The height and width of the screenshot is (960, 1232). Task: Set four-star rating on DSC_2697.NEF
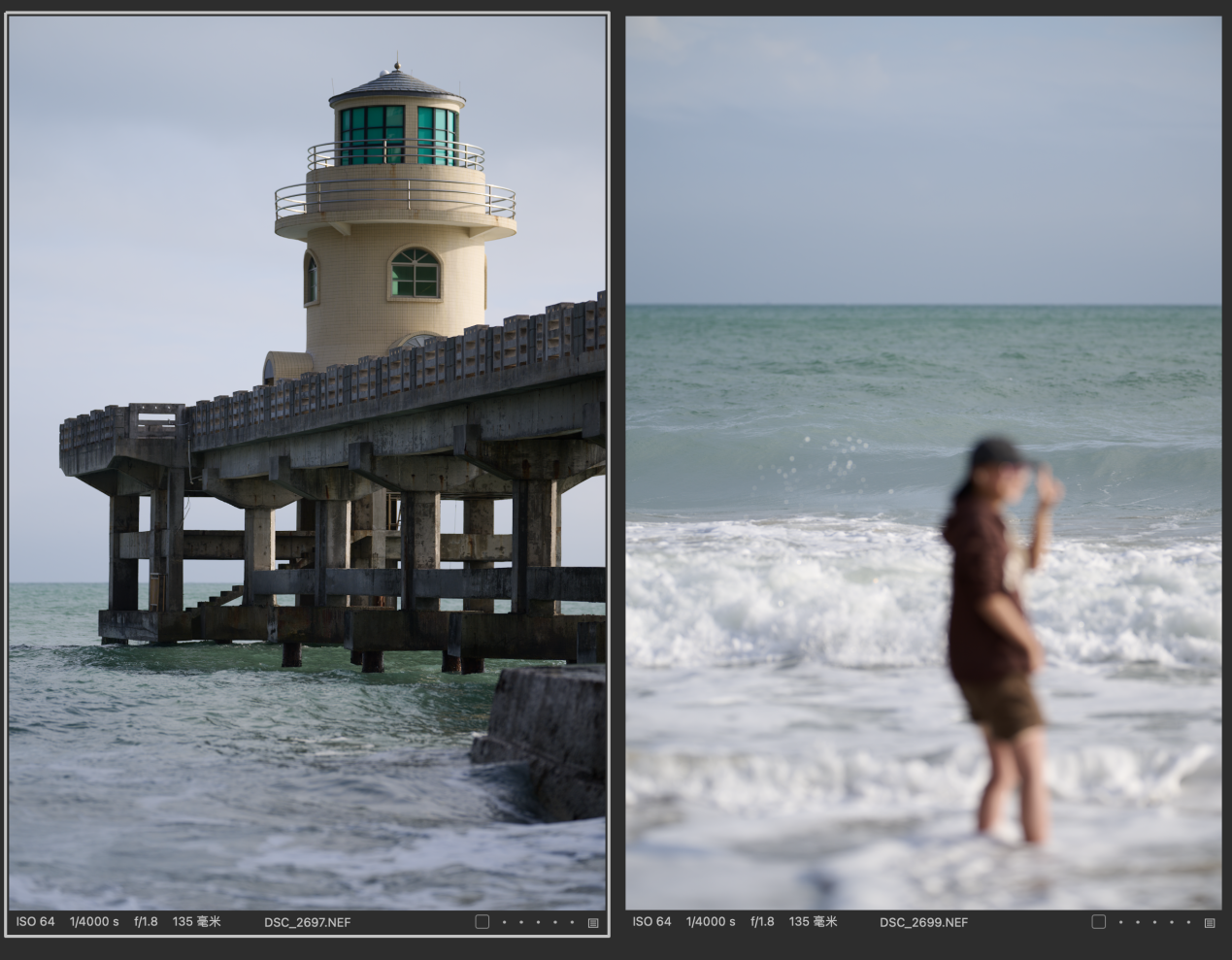tap(555, 923)
